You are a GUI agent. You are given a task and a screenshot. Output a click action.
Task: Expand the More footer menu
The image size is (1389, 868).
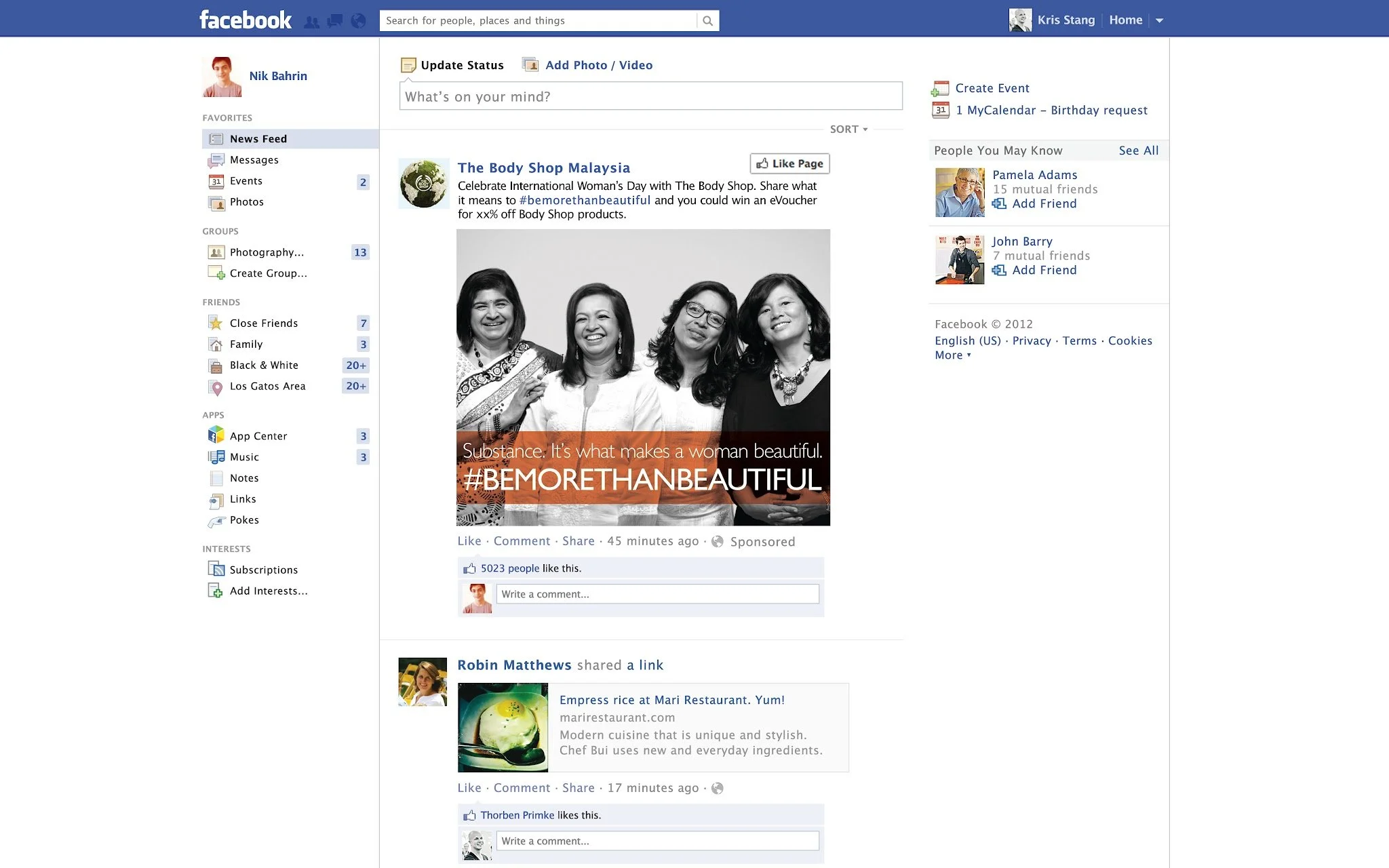953,355
